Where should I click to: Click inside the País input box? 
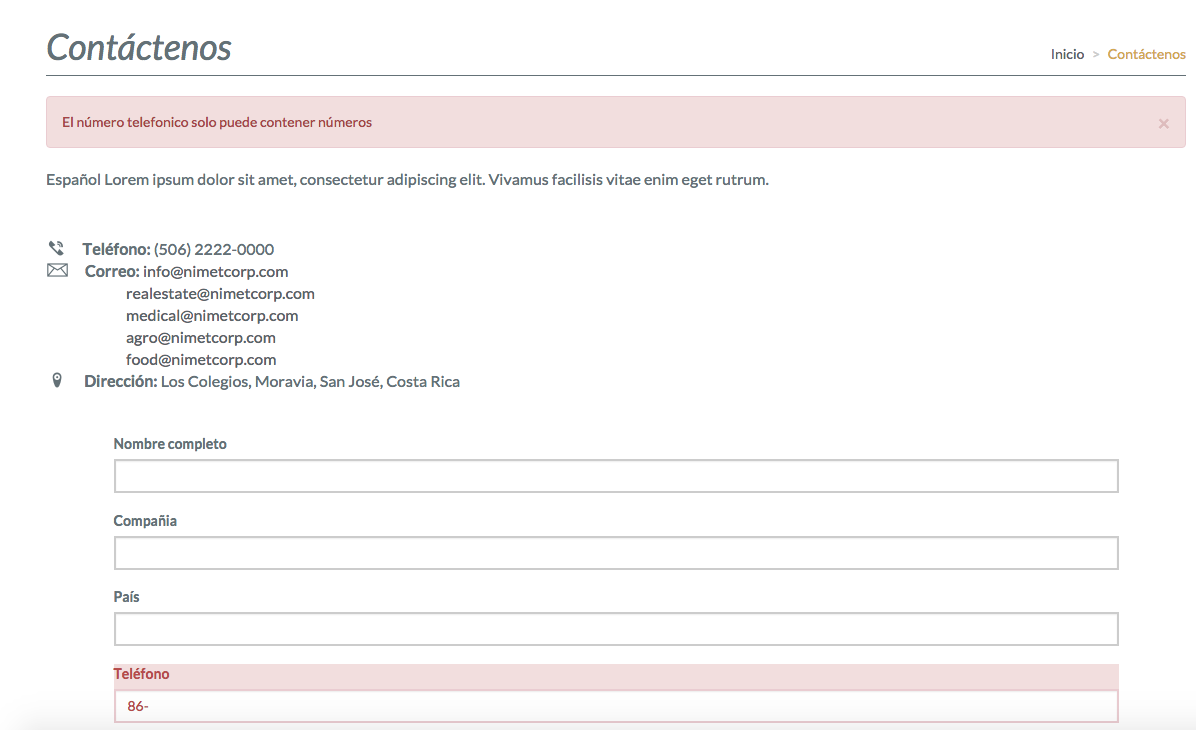616,629
